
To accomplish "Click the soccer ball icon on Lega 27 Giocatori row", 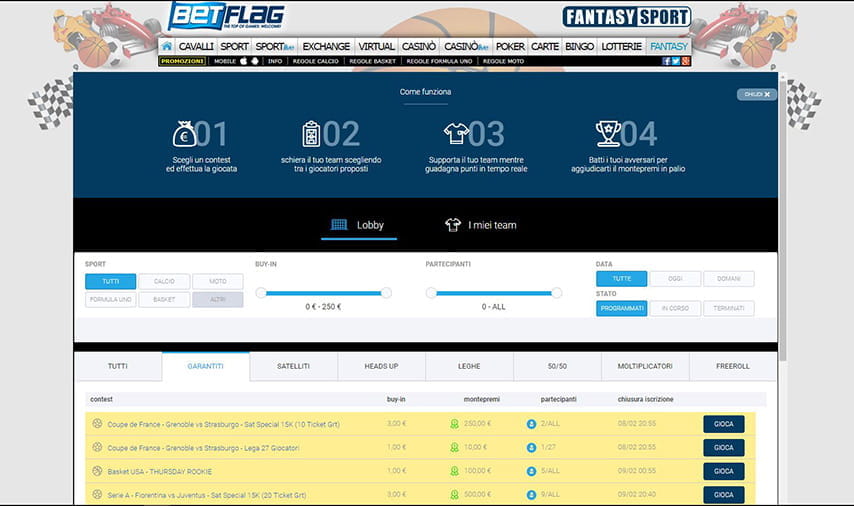I will [x=97, y=447].
